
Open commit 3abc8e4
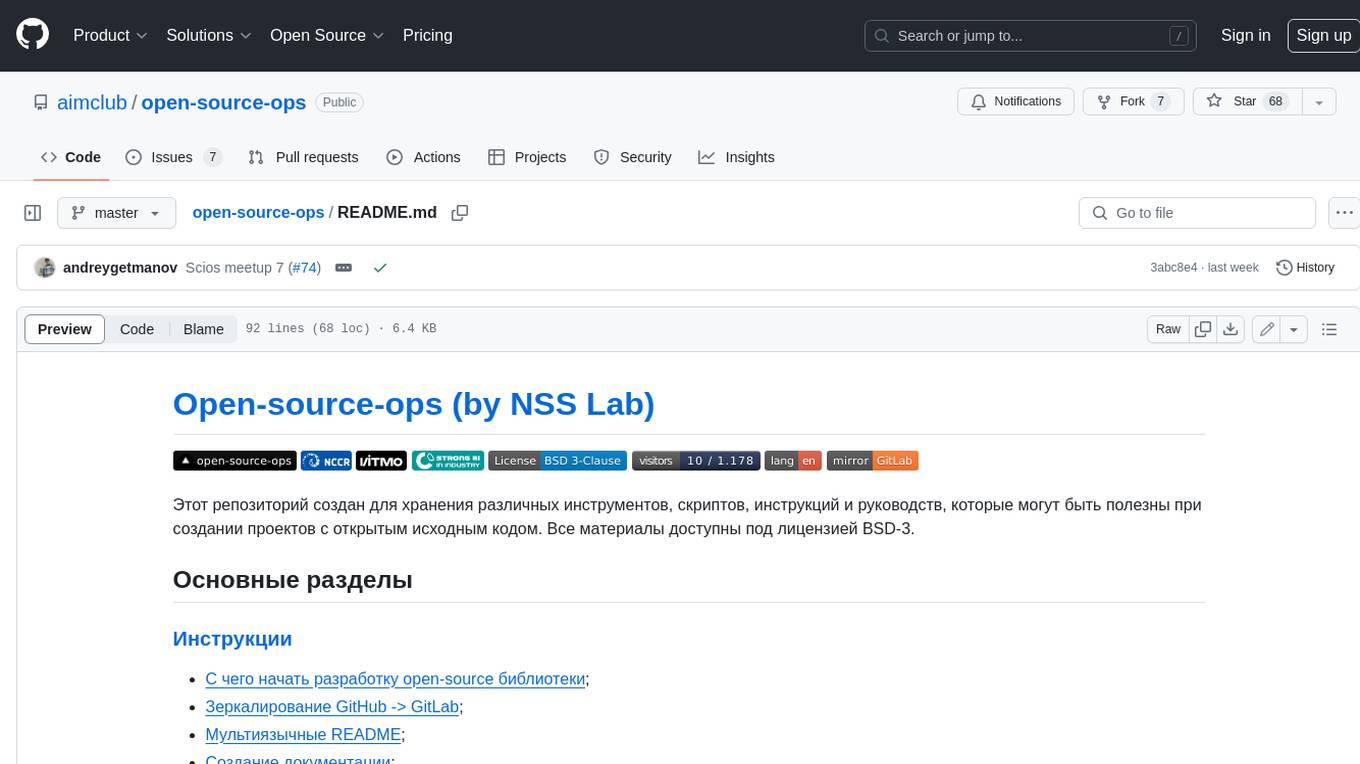(1173, 268)
